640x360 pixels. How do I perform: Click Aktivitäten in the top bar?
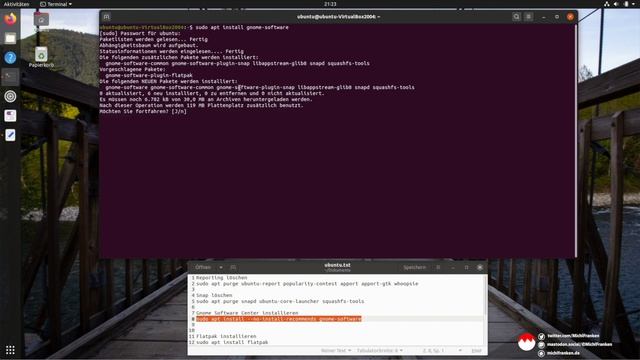(16, 4)
